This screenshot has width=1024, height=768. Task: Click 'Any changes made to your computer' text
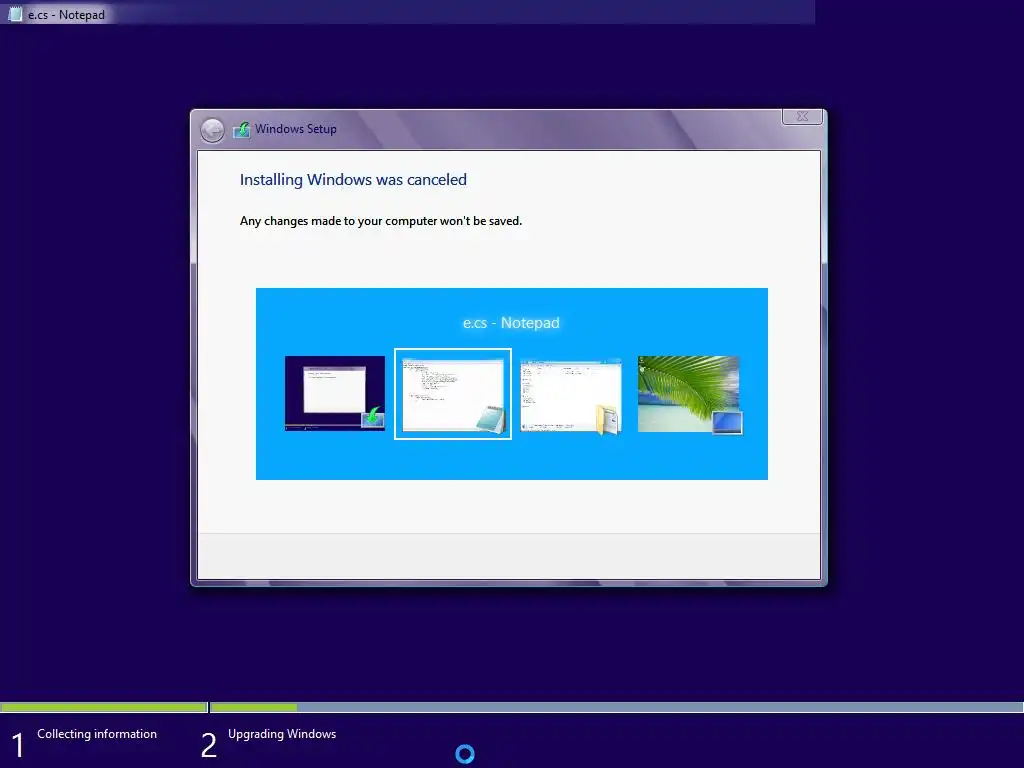click(381, 221)
